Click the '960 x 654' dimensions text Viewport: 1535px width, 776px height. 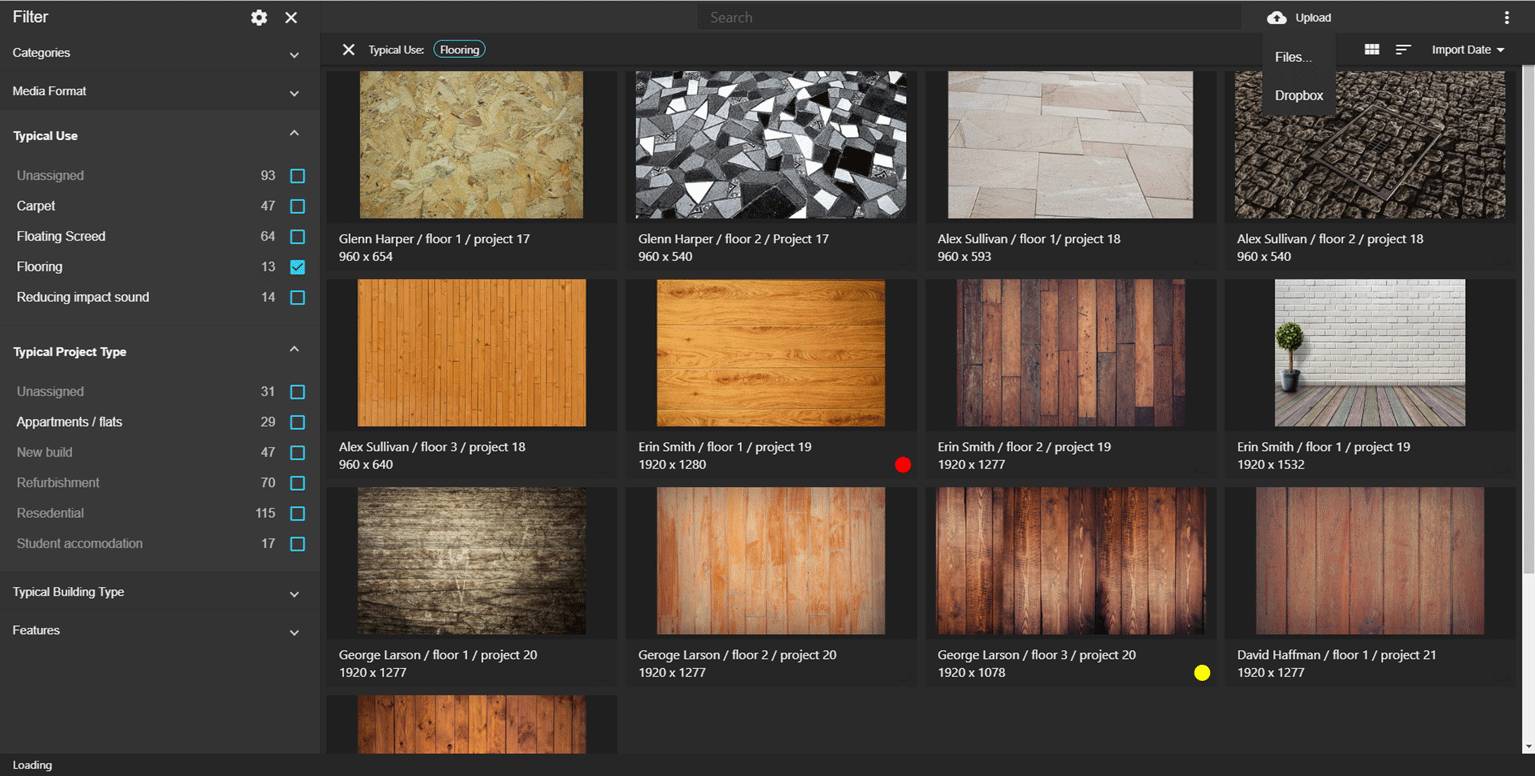(366, 257)
